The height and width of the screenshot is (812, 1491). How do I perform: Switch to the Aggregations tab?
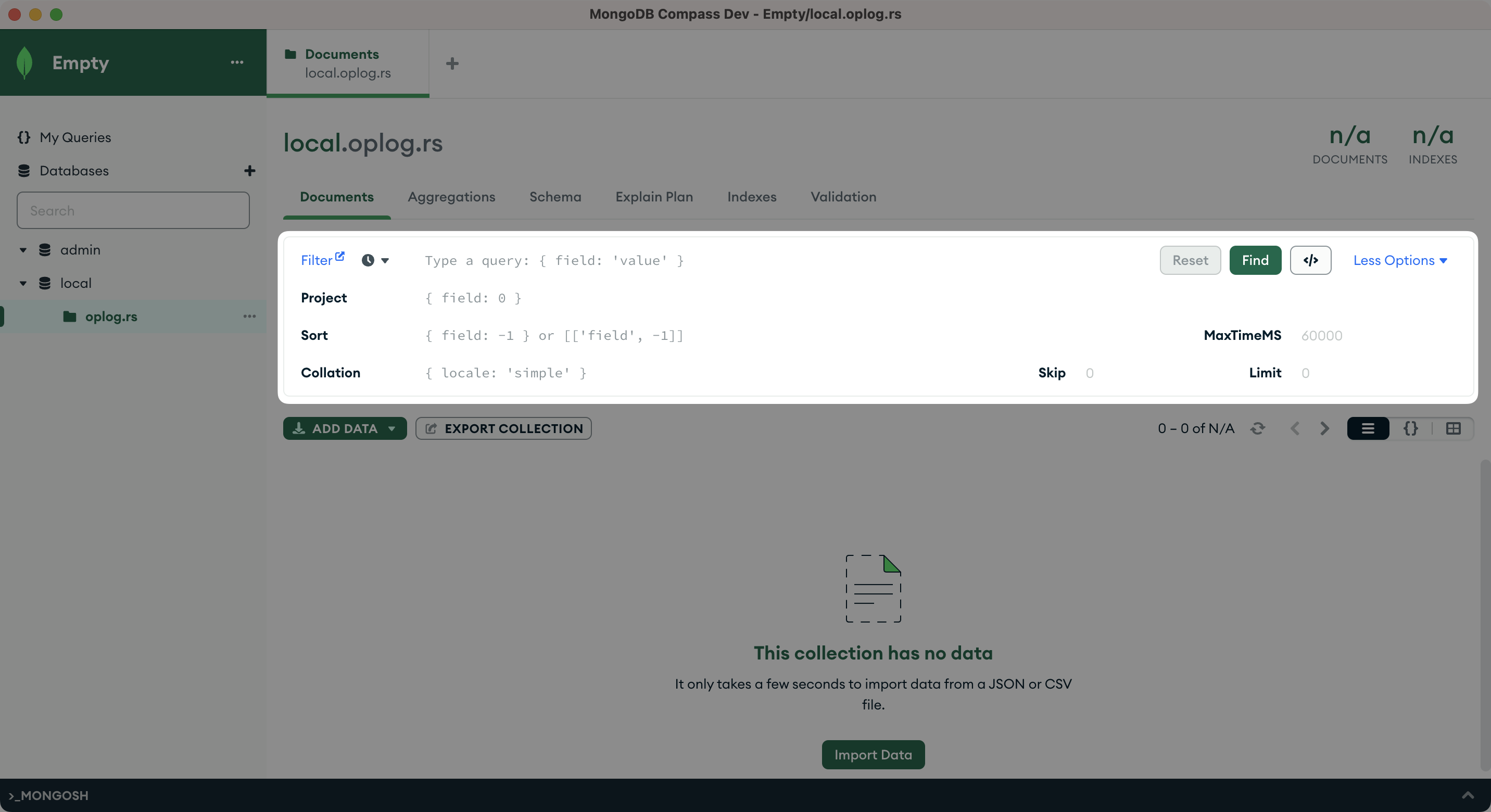click(451, 197)
